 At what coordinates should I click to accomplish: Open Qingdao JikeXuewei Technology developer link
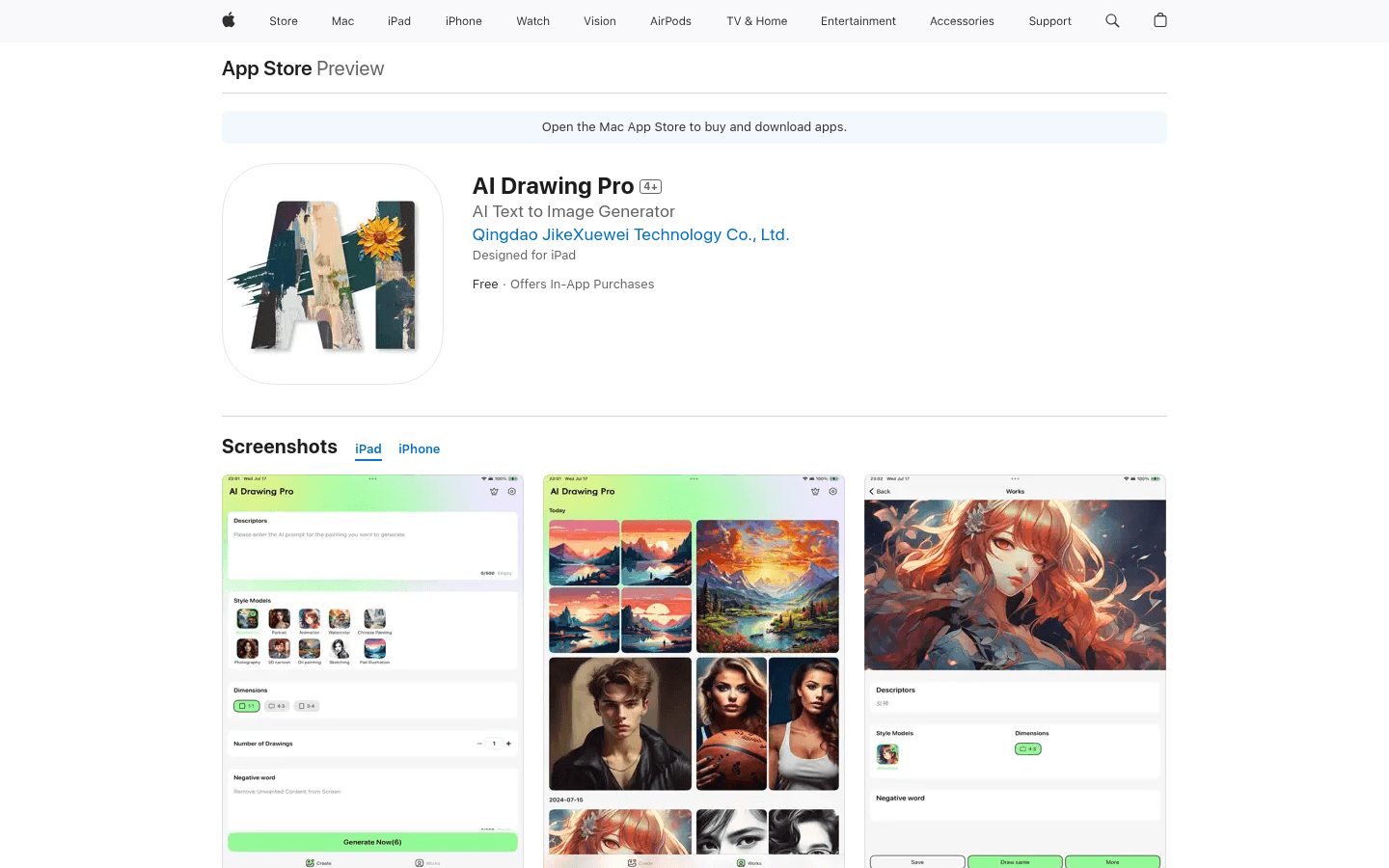(x=631, y=234)
